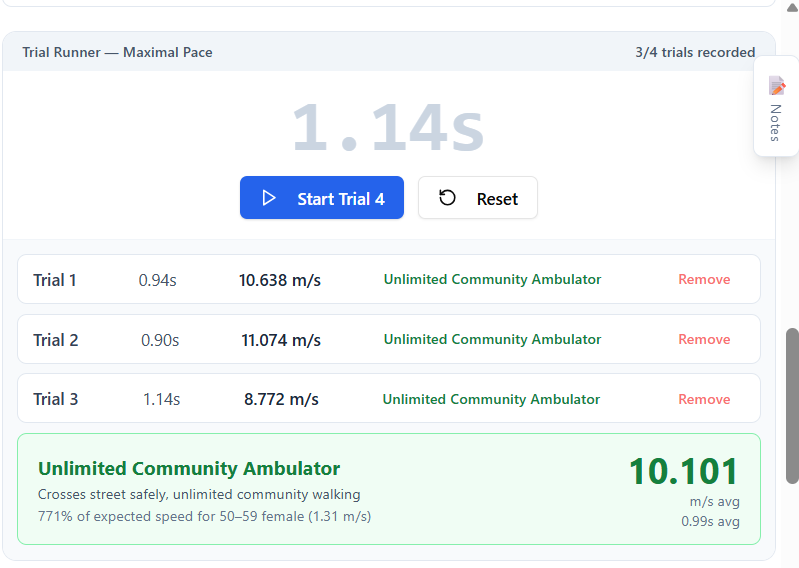Click the play triangle icon on Start Trial 4

pyautogui.click(x=269, y=198)
